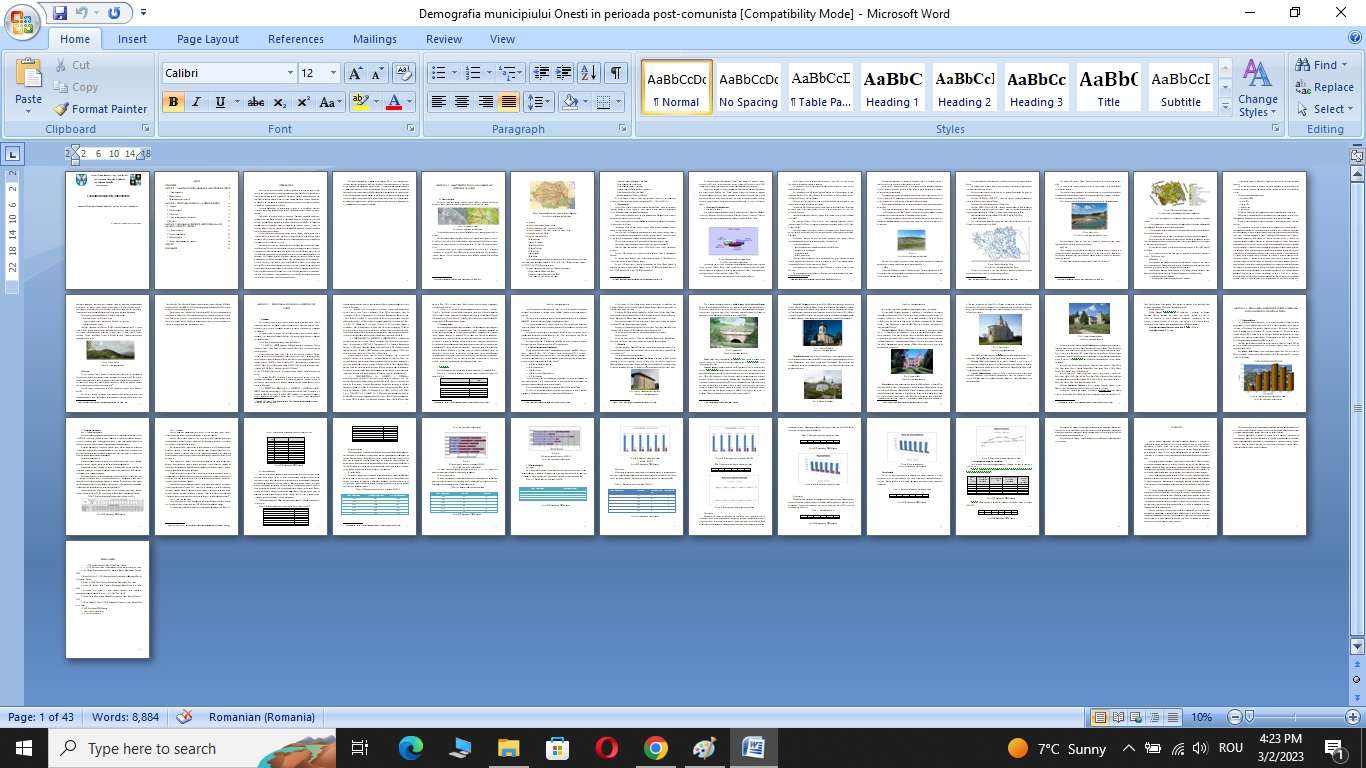Screen dimensions: 1366x768
Task: Click the Clear Formatting icon
Action: pyautogui.click(x=404, y=73)
